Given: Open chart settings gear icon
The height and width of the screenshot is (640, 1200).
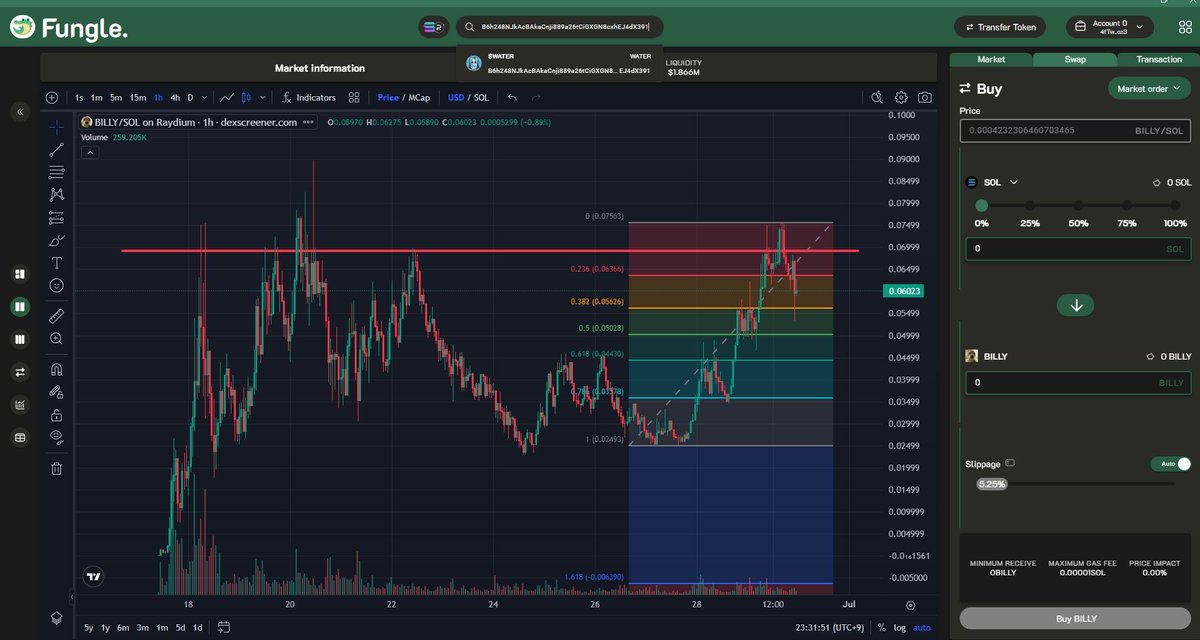Looking at the screenshot, I should (901, 97).
